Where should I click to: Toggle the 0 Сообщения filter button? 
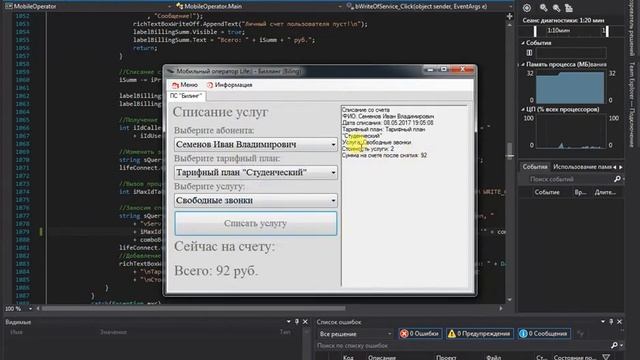tap(544, 334)
